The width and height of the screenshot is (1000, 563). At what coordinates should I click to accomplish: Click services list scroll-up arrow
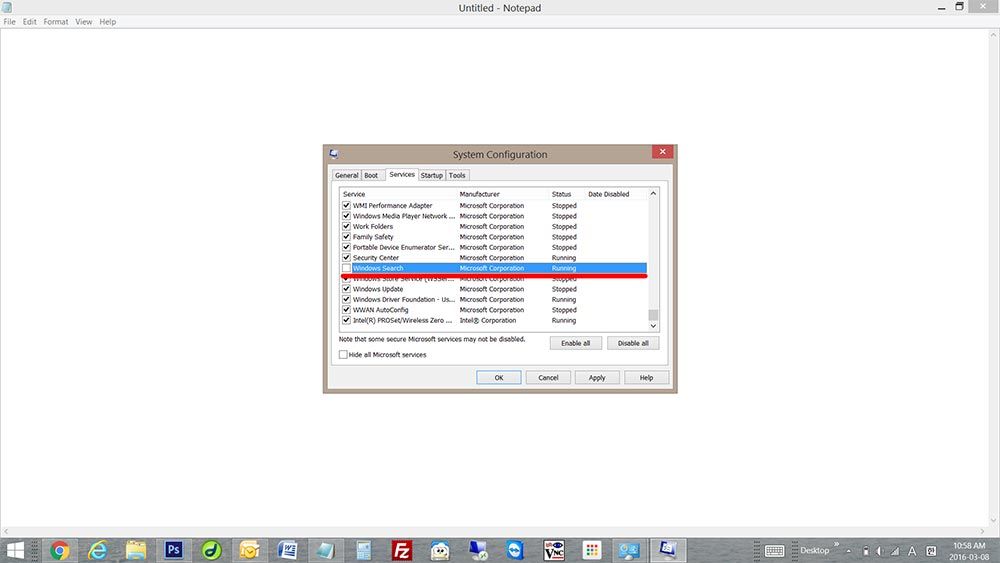coord(653,193)
